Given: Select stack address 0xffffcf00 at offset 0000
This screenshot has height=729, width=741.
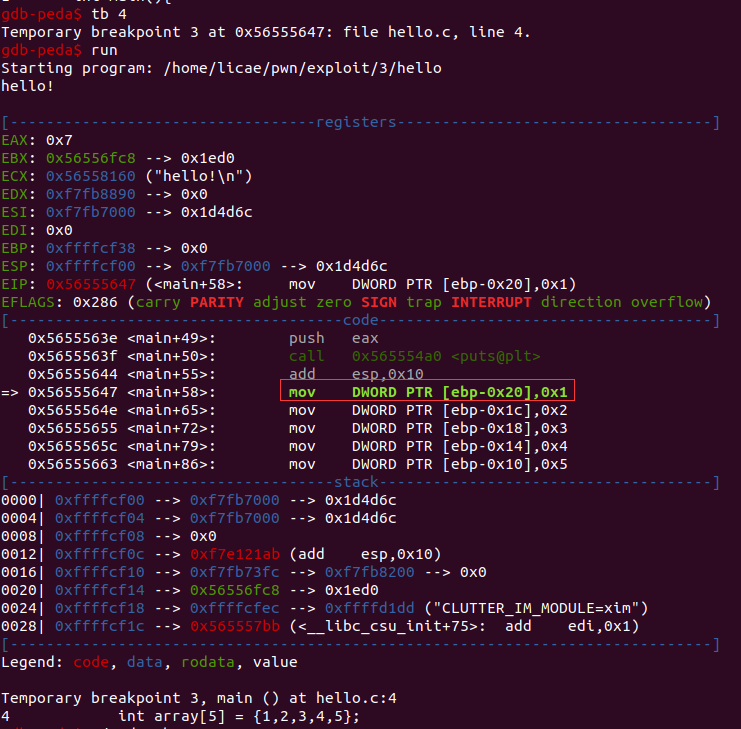Looking at the screenshot, I should pos(100,500).
